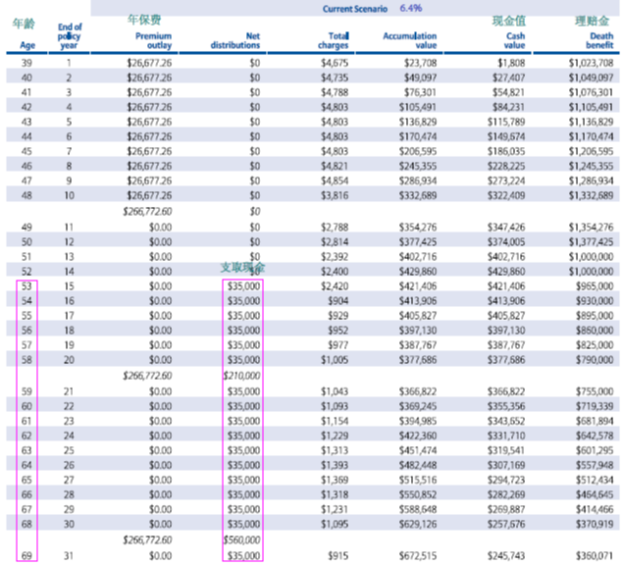The image size is (624, 565).
Task: Click the $210,000 distributions subtotal
Action: coord(242,376)
